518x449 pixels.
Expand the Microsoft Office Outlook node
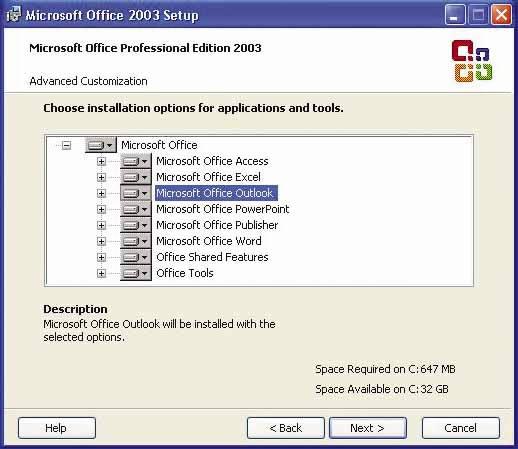[x=101, y=193]
